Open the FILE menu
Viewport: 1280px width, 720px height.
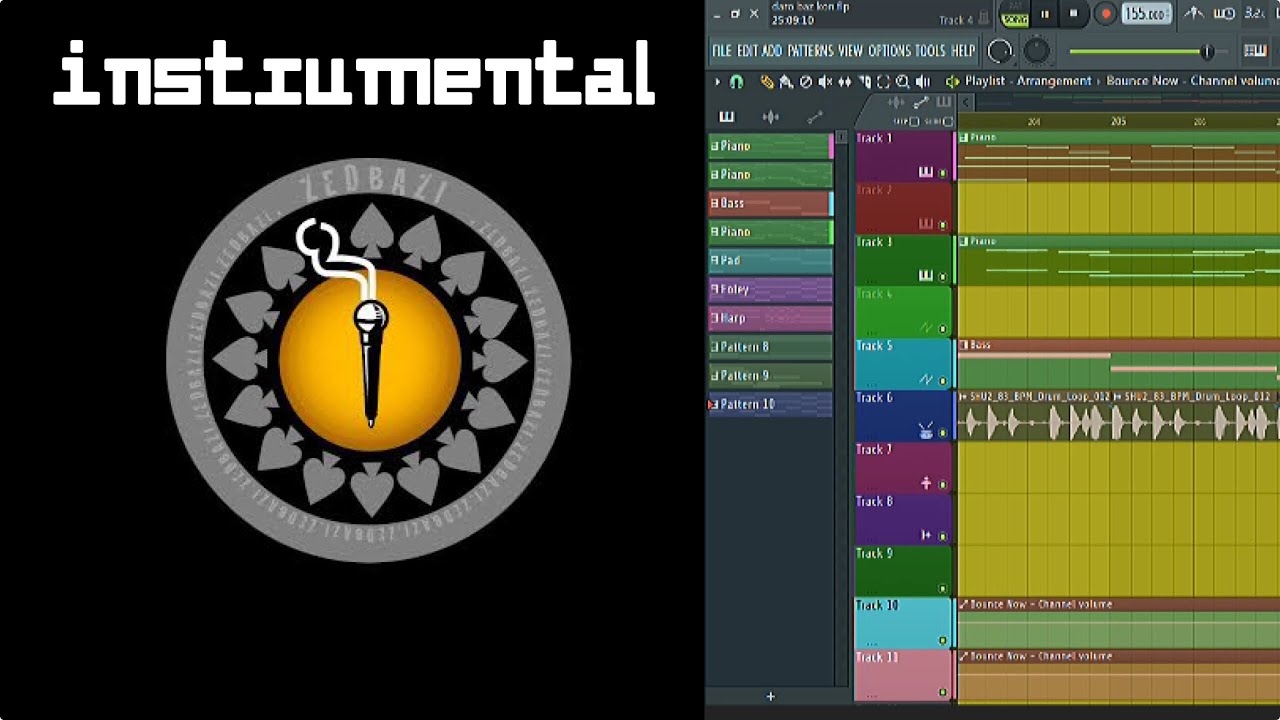coord(722,51)
